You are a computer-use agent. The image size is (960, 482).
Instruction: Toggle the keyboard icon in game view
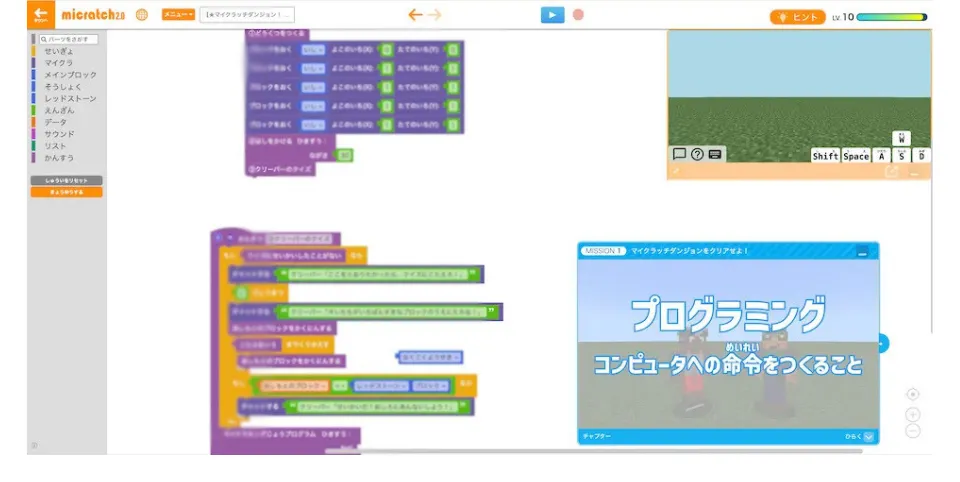(715, 155)
